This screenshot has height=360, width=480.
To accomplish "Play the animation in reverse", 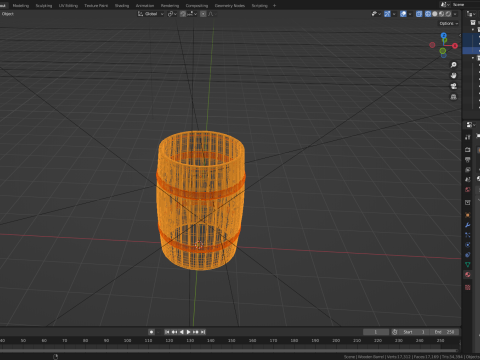I will tap(181, 332).
